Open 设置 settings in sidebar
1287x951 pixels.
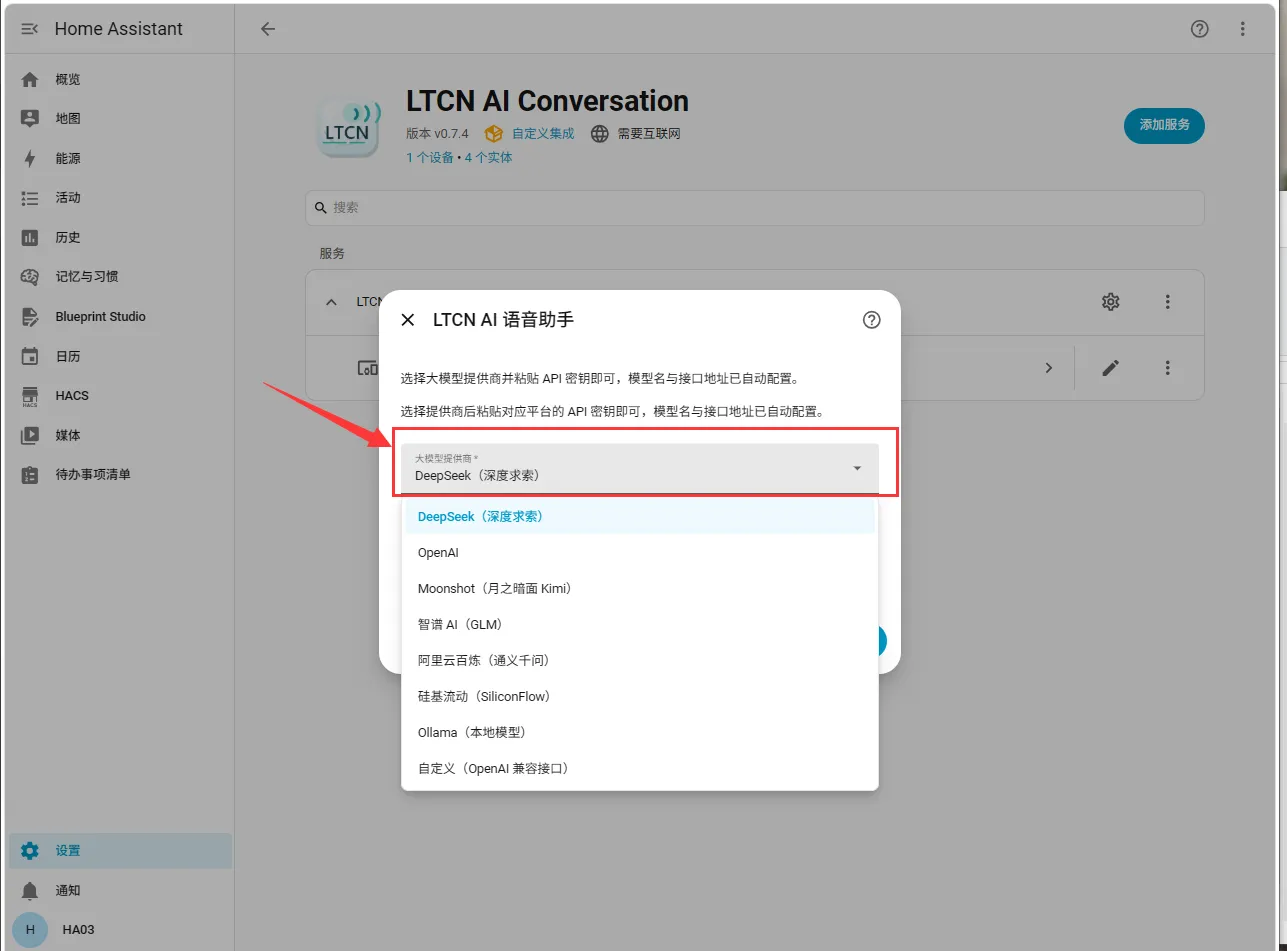[119, 851]
